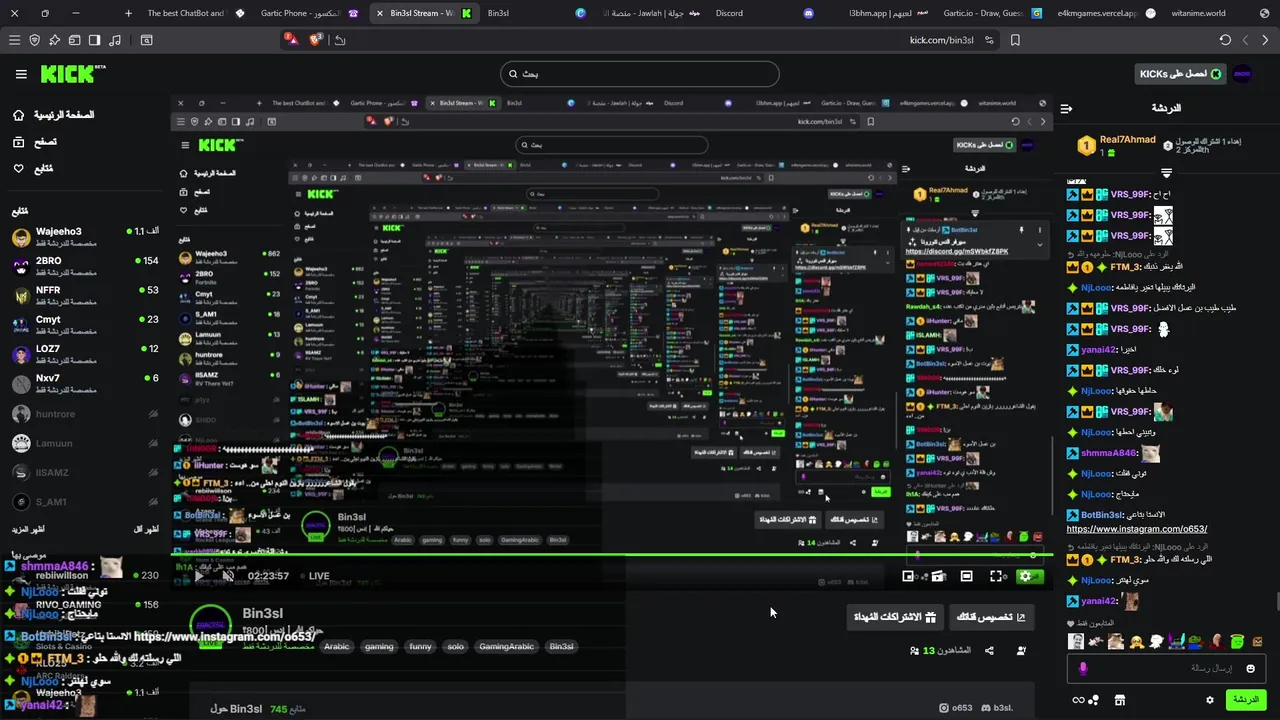Collapse the chat panel with arrow icon

click(1066, 108)
